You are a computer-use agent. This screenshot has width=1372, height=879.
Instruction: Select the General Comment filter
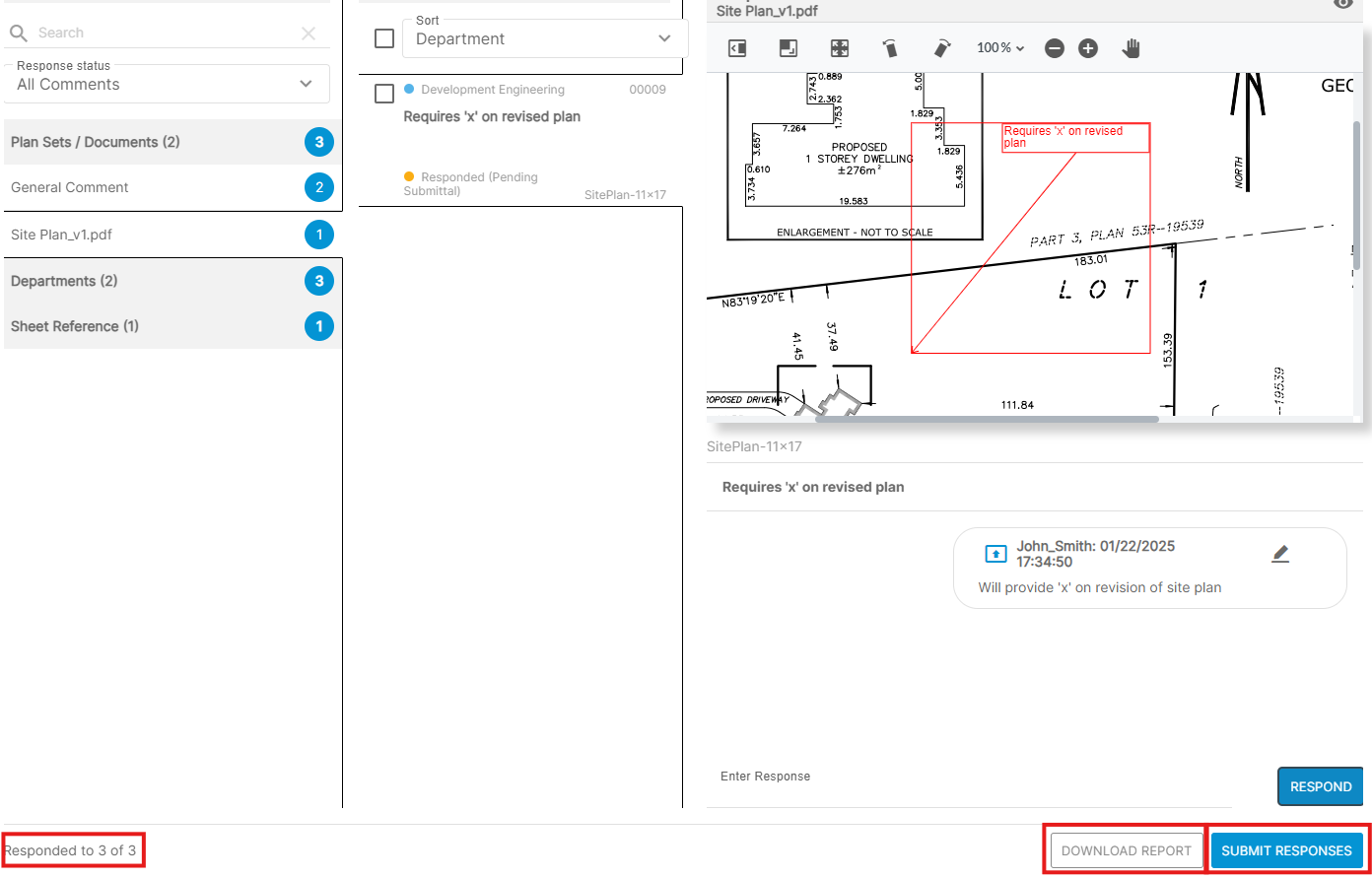coord(70,187)
